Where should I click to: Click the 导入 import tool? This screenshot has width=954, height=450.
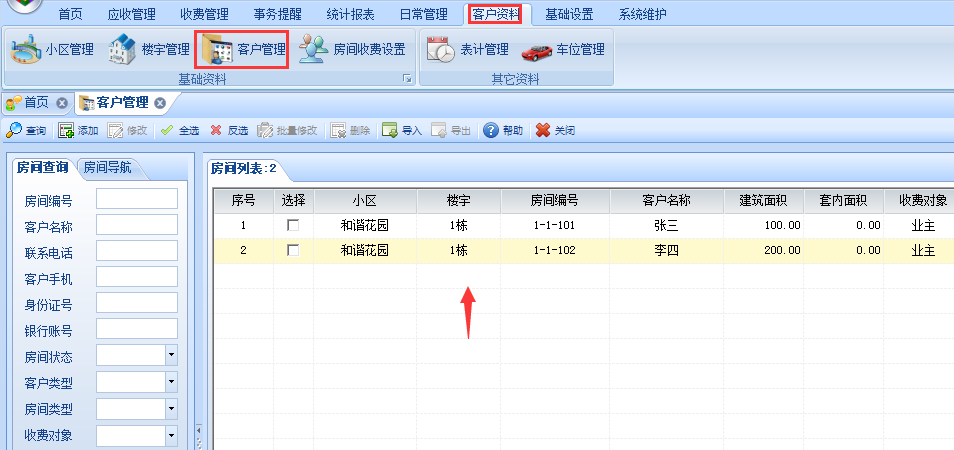pyautogui.click(x=402, y=130)
